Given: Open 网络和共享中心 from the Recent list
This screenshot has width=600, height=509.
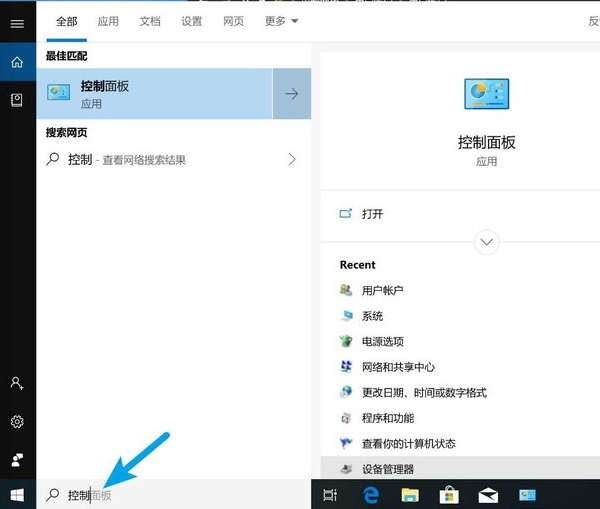Looking at the screenshot, I should (x=398, y=367).
